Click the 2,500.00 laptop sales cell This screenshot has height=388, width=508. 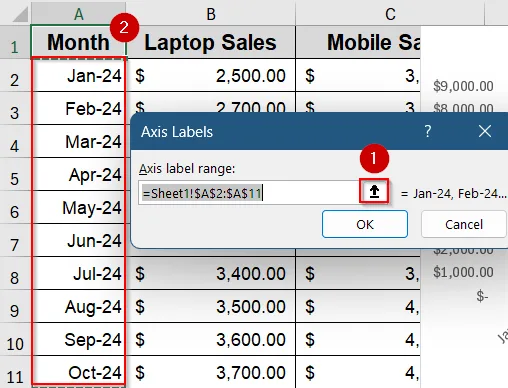211,75
